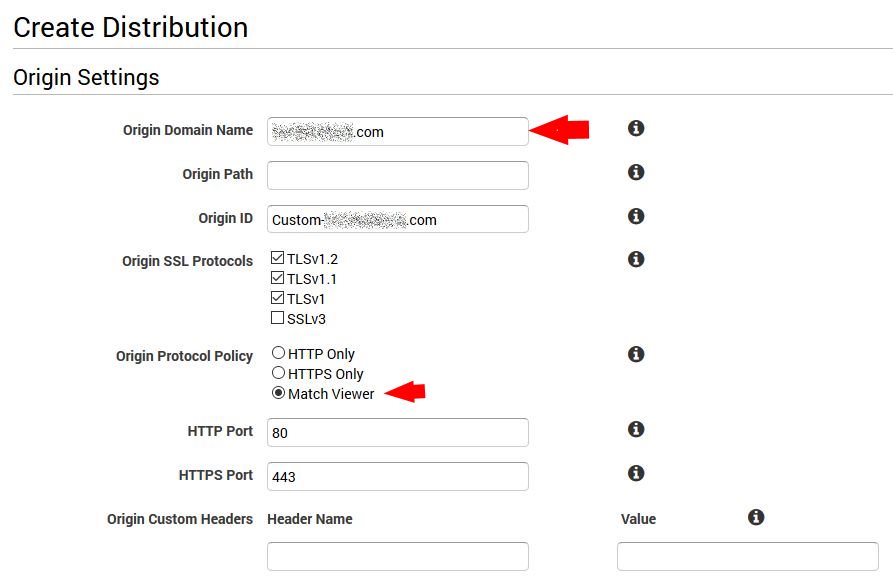Click the 'Origin Path' label

click(x=218, y=174)
